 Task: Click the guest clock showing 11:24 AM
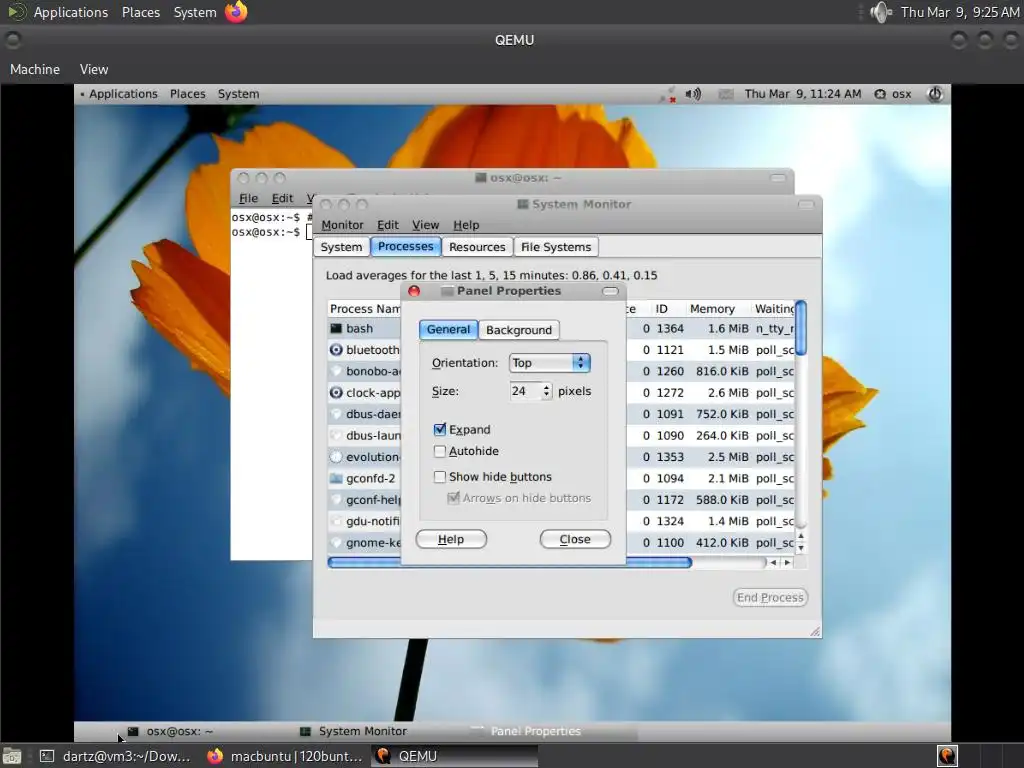point(803,94)
